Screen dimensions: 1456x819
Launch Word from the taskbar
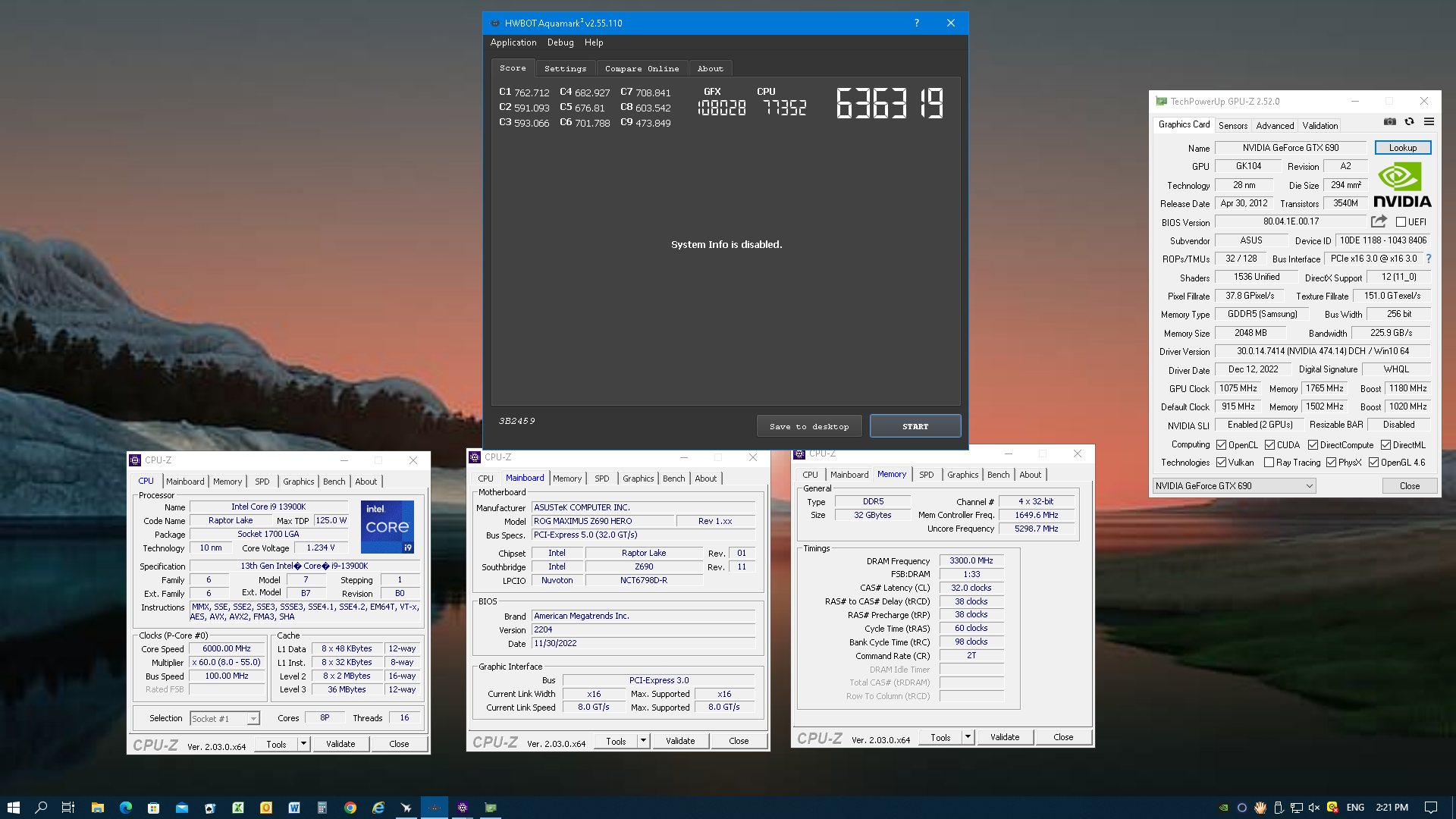click(x=294, y=808)
